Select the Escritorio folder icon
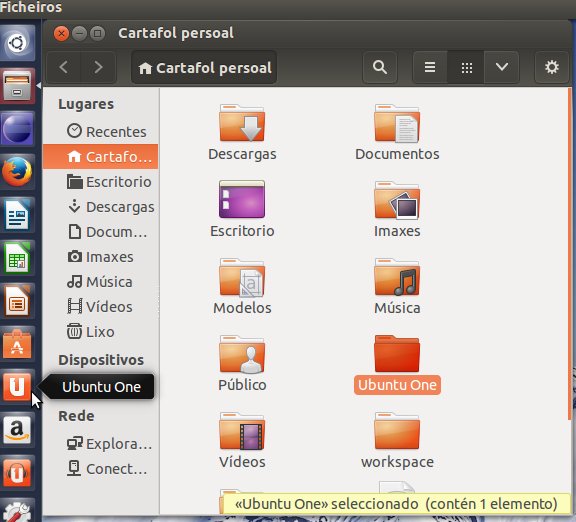 click(x=242, y=199)
